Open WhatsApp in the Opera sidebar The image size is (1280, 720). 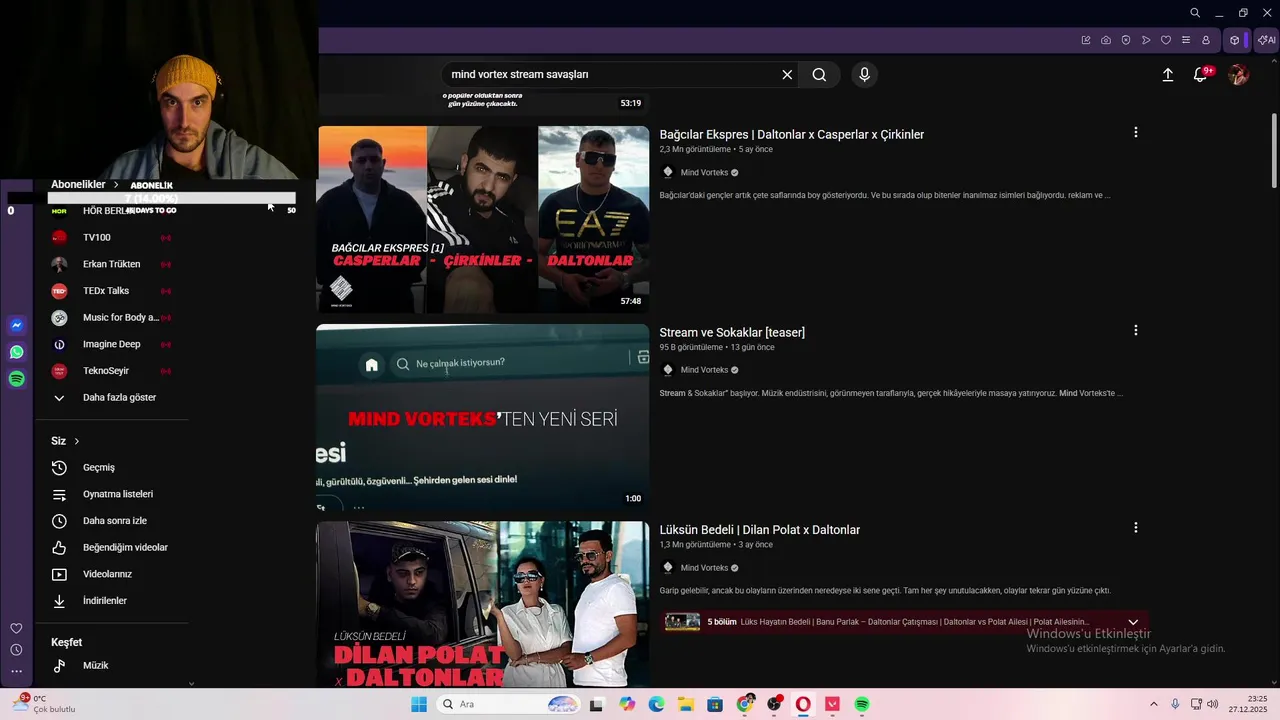[16, 352]
